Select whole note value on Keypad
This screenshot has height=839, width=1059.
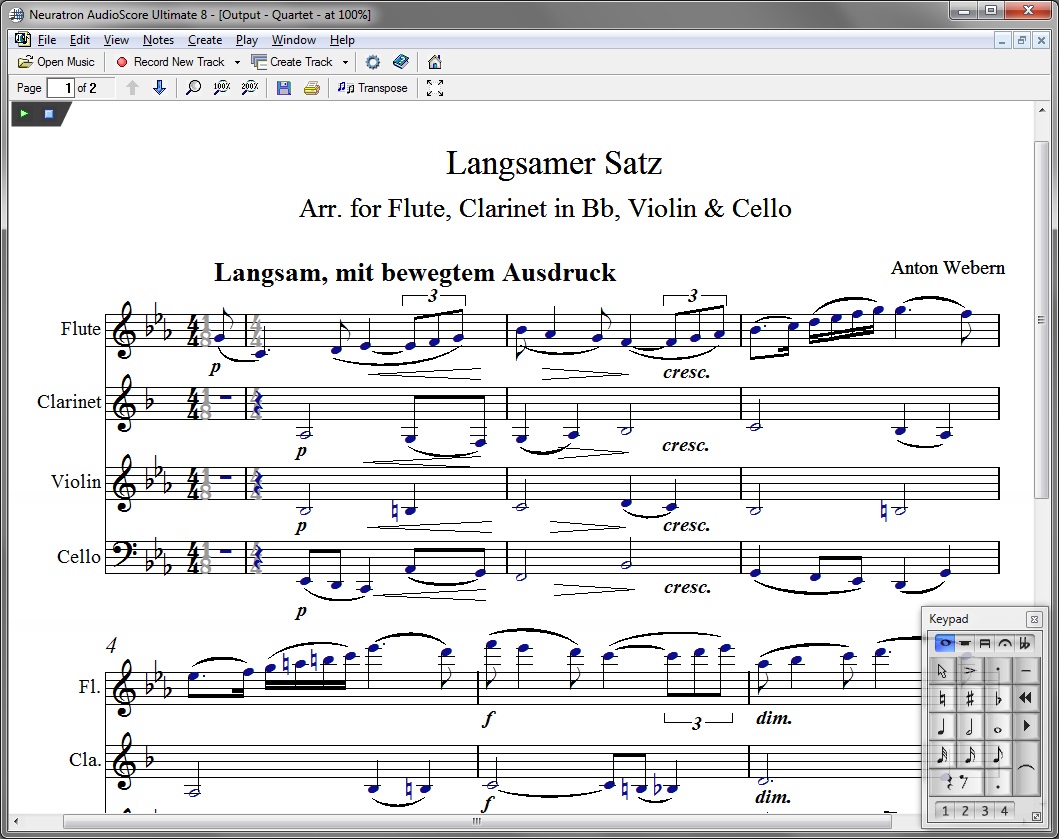coord(998,726)
